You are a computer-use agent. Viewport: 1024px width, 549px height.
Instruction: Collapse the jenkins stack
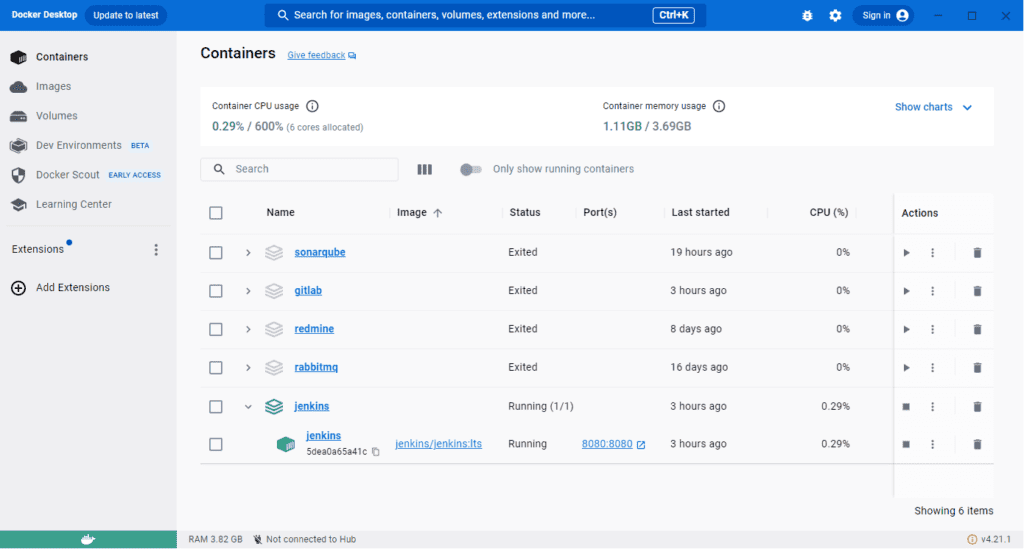(248, 407)
